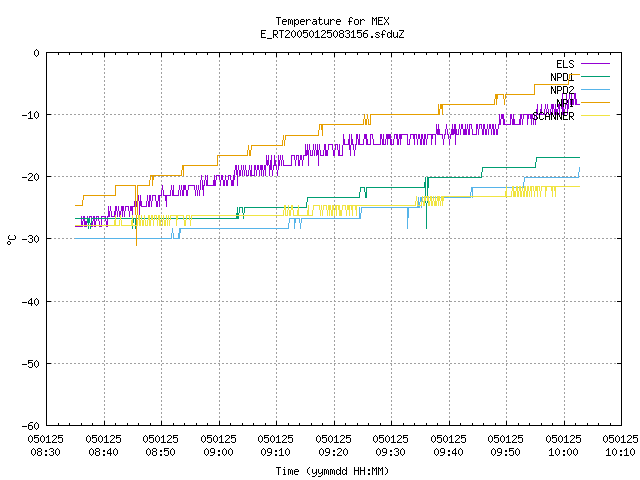Click the y-axis label -20
Viewport: 640px width, 480px height.
pyautogui.click(x=31, y=177)
